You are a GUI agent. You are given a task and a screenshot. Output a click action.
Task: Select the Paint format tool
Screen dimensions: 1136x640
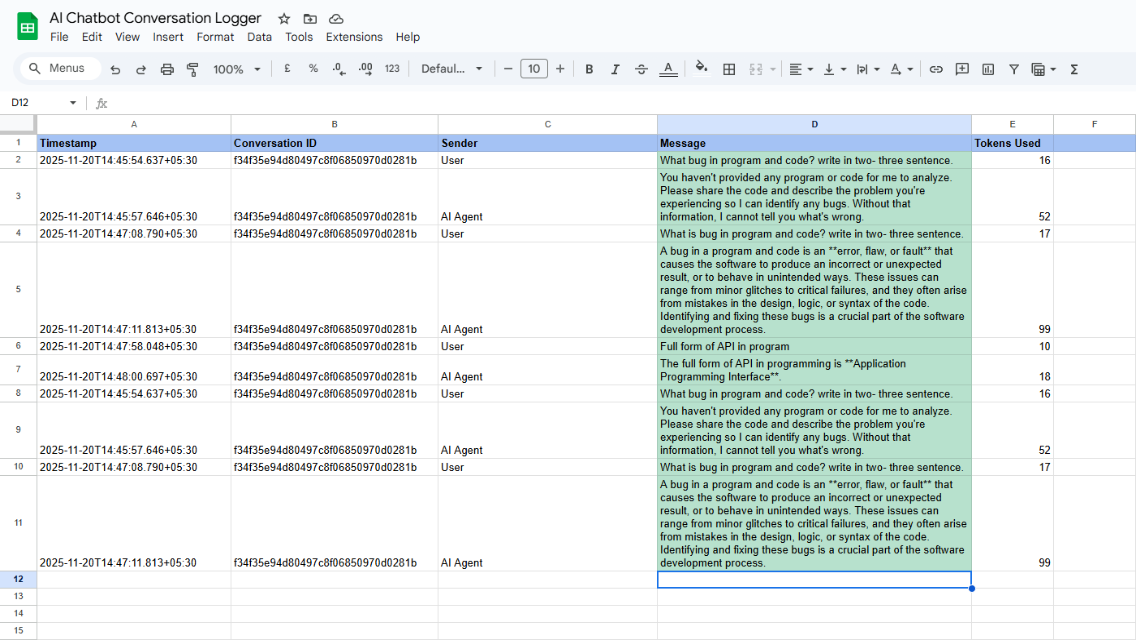tap(193, 69)
